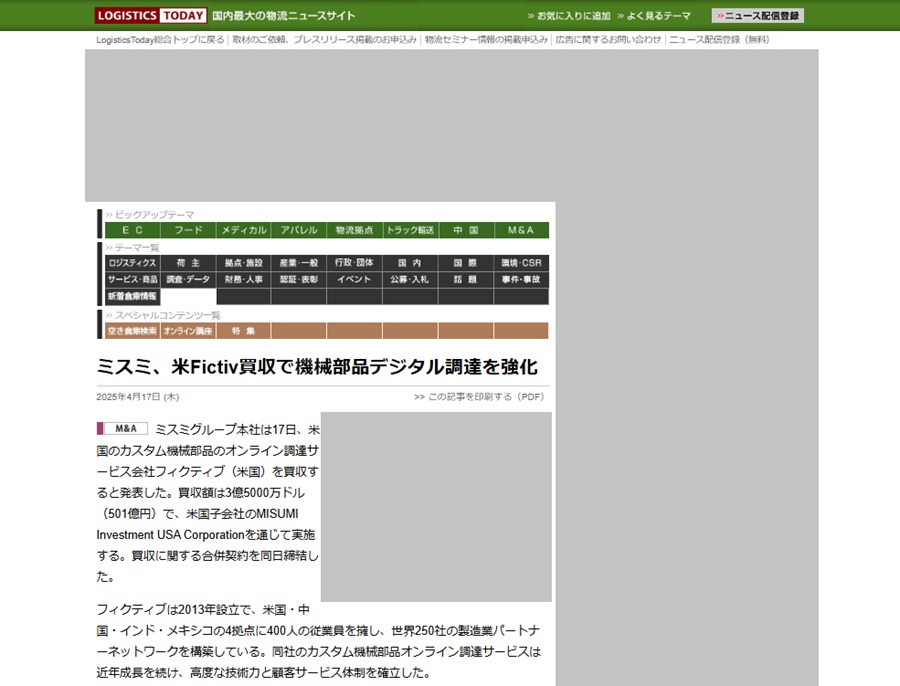This screenshot has height=686, width=900.
Task: Click the article date 2025年4月17日 (木)
Action: 138,397
